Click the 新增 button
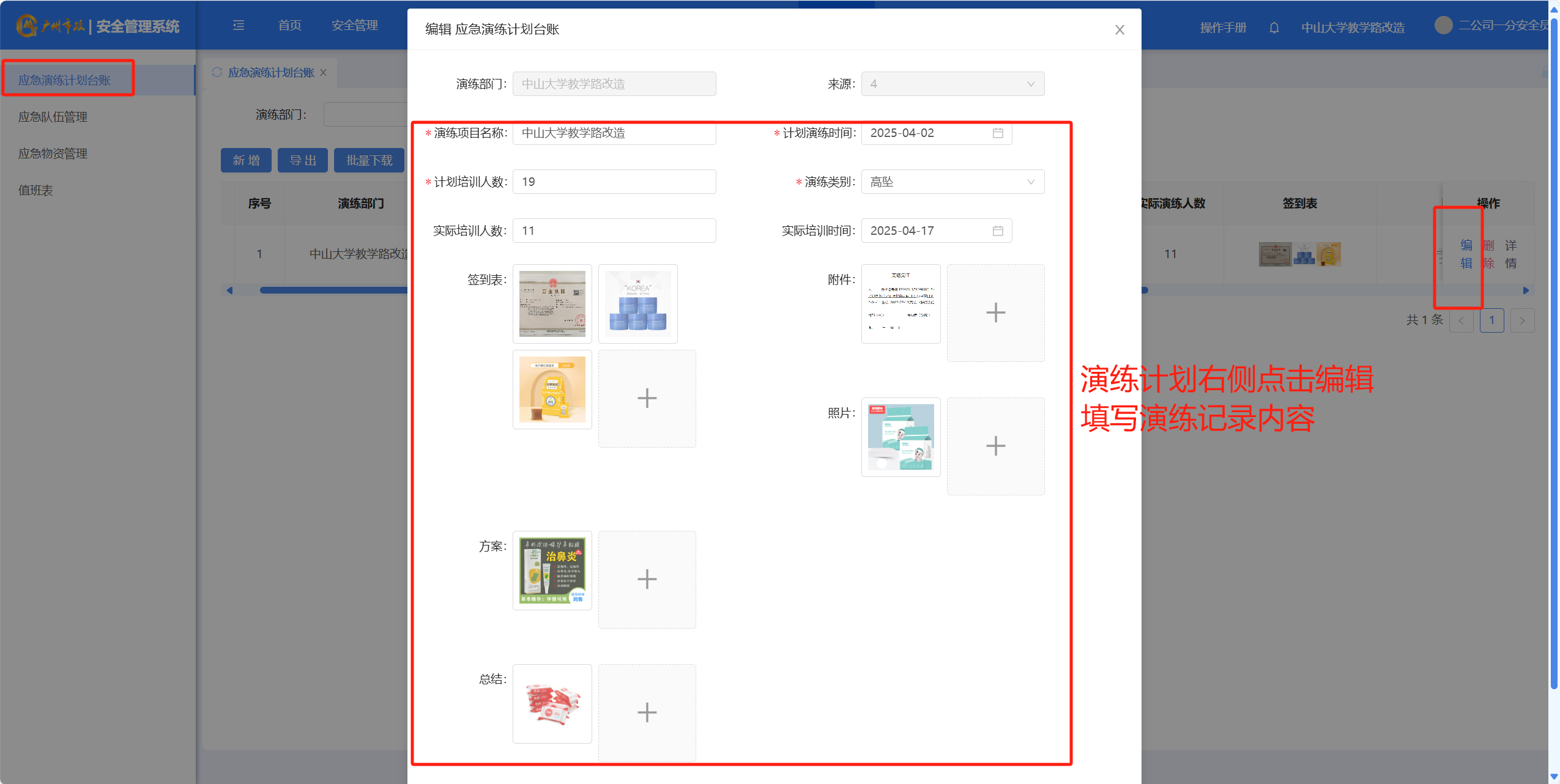The width and height of the screenshot is (1560, 784). pos(246,160)
